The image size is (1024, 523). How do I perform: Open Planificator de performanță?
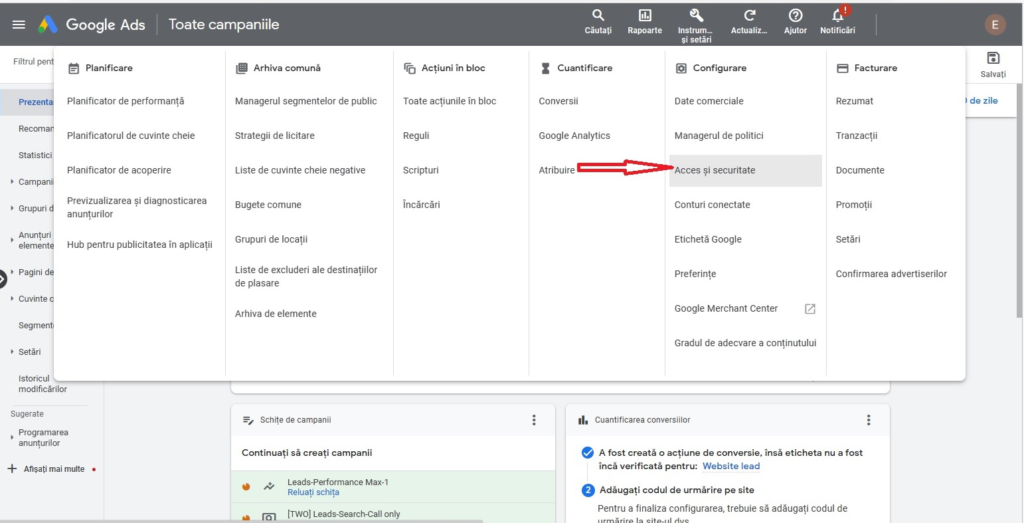[x=125, y=101]
